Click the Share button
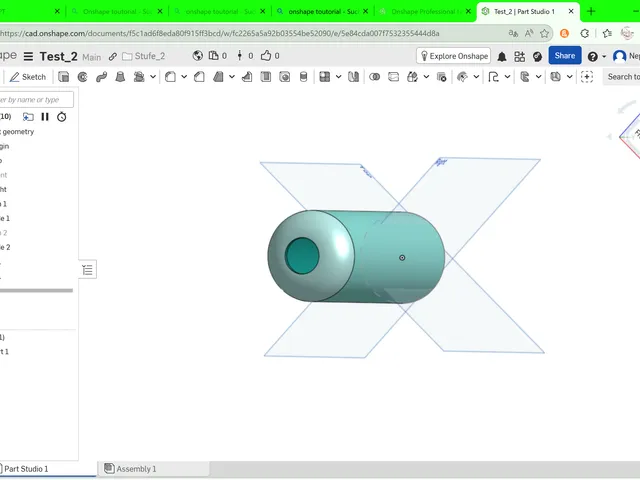 (x=565, y=56)
